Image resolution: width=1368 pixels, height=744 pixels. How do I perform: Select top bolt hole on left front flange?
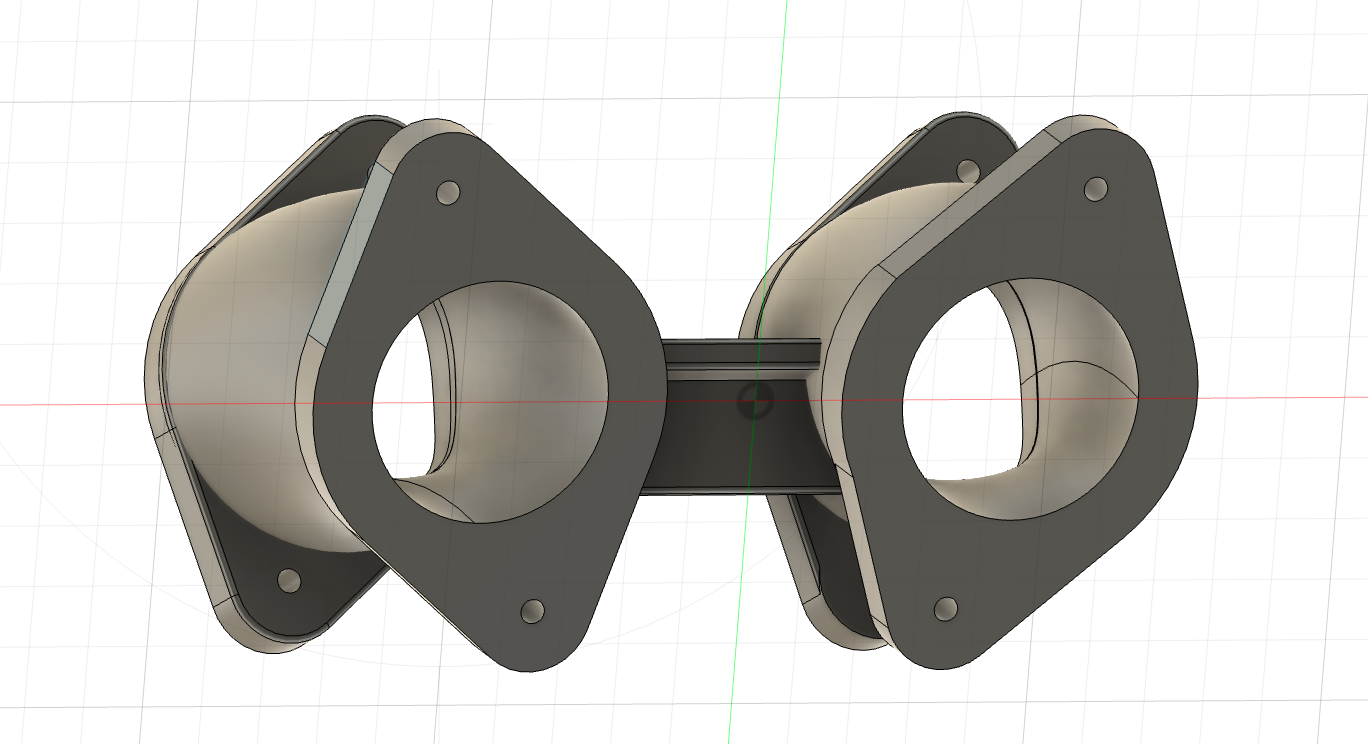(449, 192)
